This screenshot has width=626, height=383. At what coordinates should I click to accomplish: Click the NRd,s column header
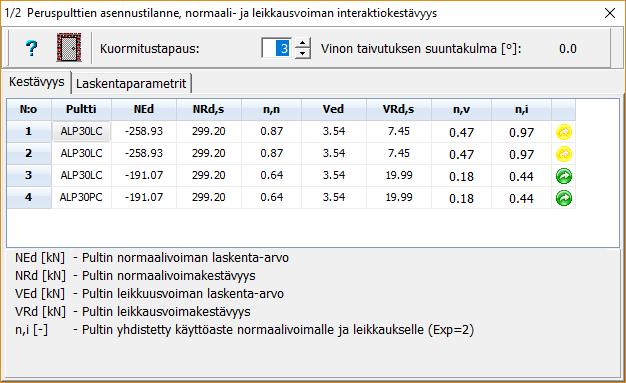click(x=208, y=109)
